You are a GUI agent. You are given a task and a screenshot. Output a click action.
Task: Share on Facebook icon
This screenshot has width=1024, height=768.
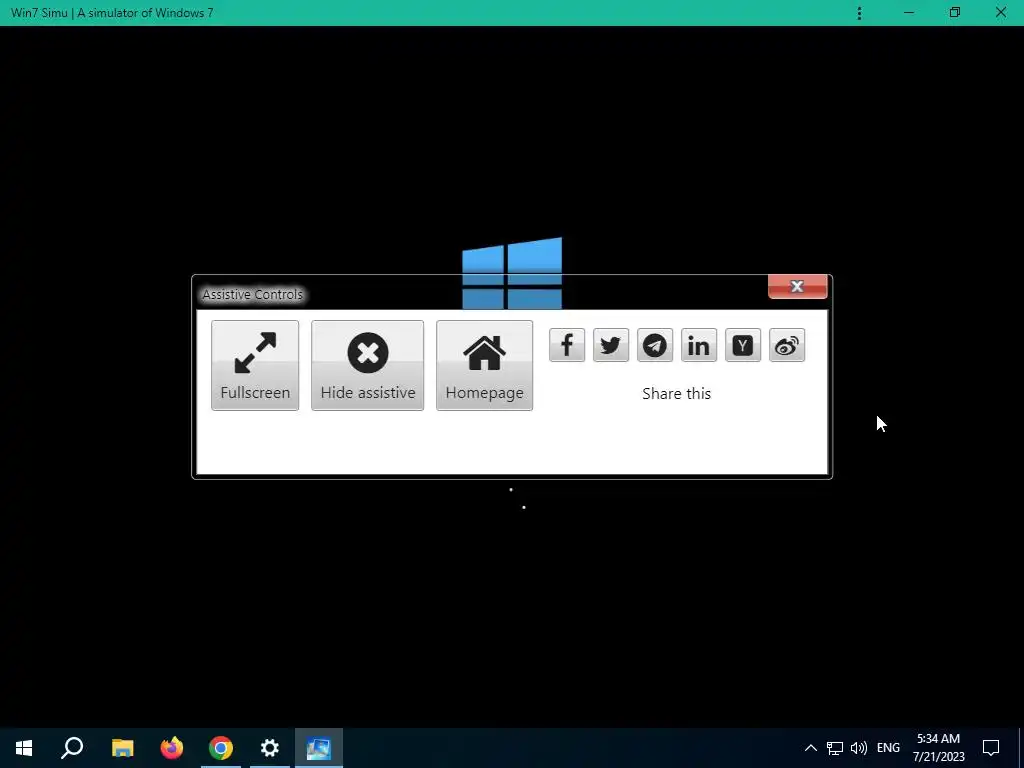[x=567, y=345]
